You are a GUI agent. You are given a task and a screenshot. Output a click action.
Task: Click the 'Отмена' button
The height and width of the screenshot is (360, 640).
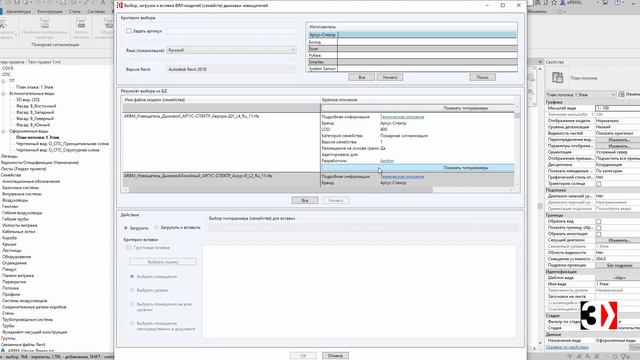[x=335, y=356]
